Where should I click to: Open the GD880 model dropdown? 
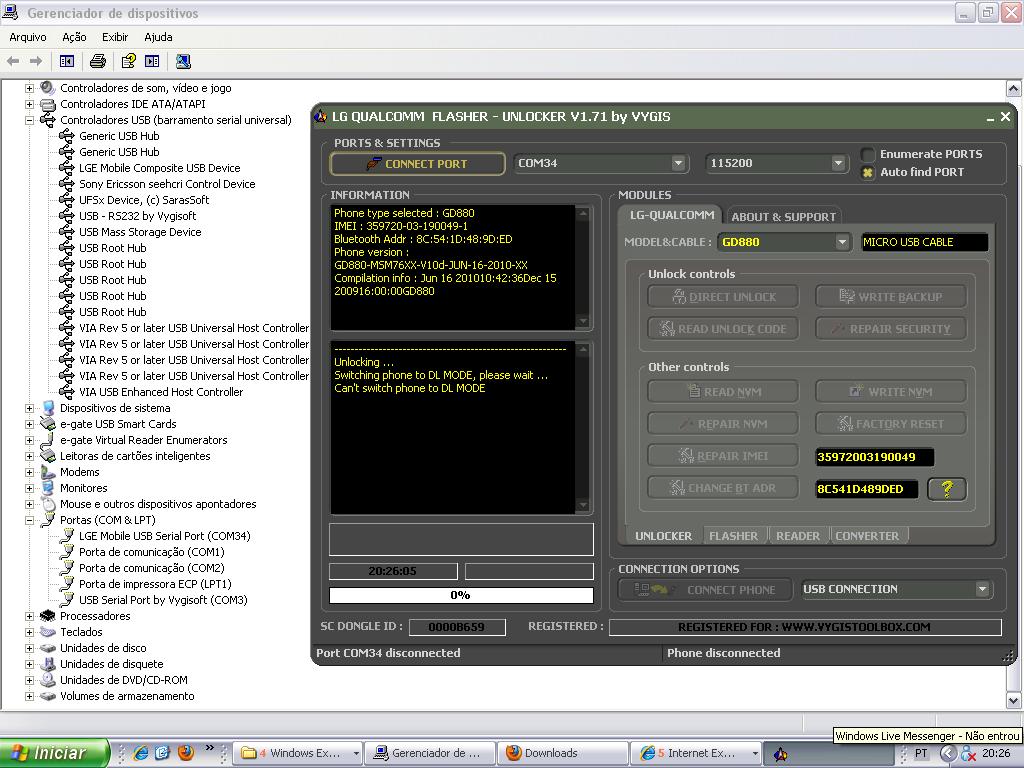(x=842, y=242)
